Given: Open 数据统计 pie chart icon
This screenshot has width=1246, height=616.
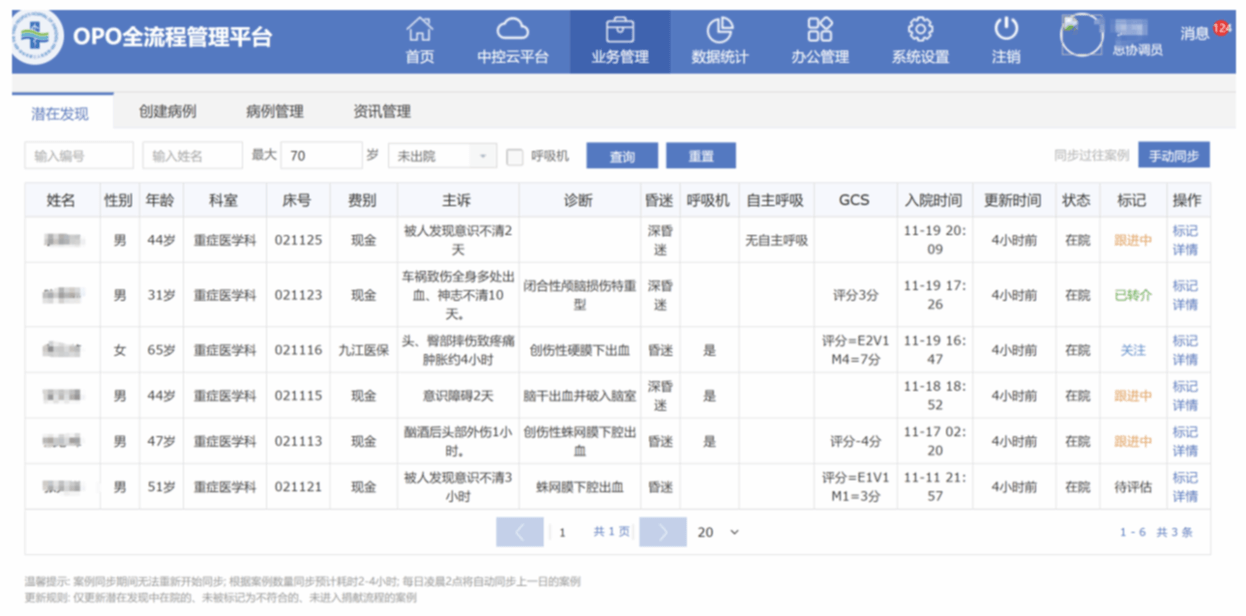Looking at the screenshot, I should click(x=719, y=30).
